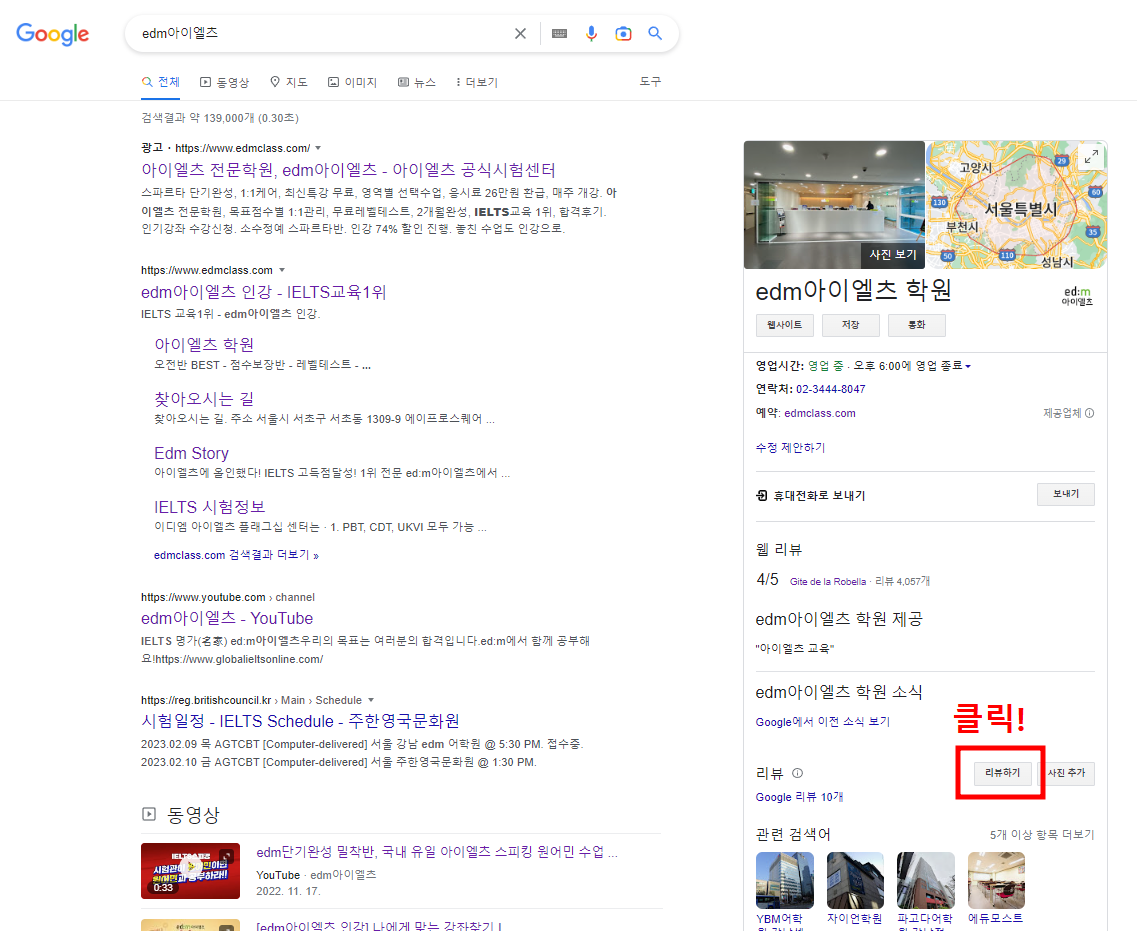Viewport: 1137px width, 931px height.
Task: Switch to the 이미지 tab
Action: [x=352, y=82]
